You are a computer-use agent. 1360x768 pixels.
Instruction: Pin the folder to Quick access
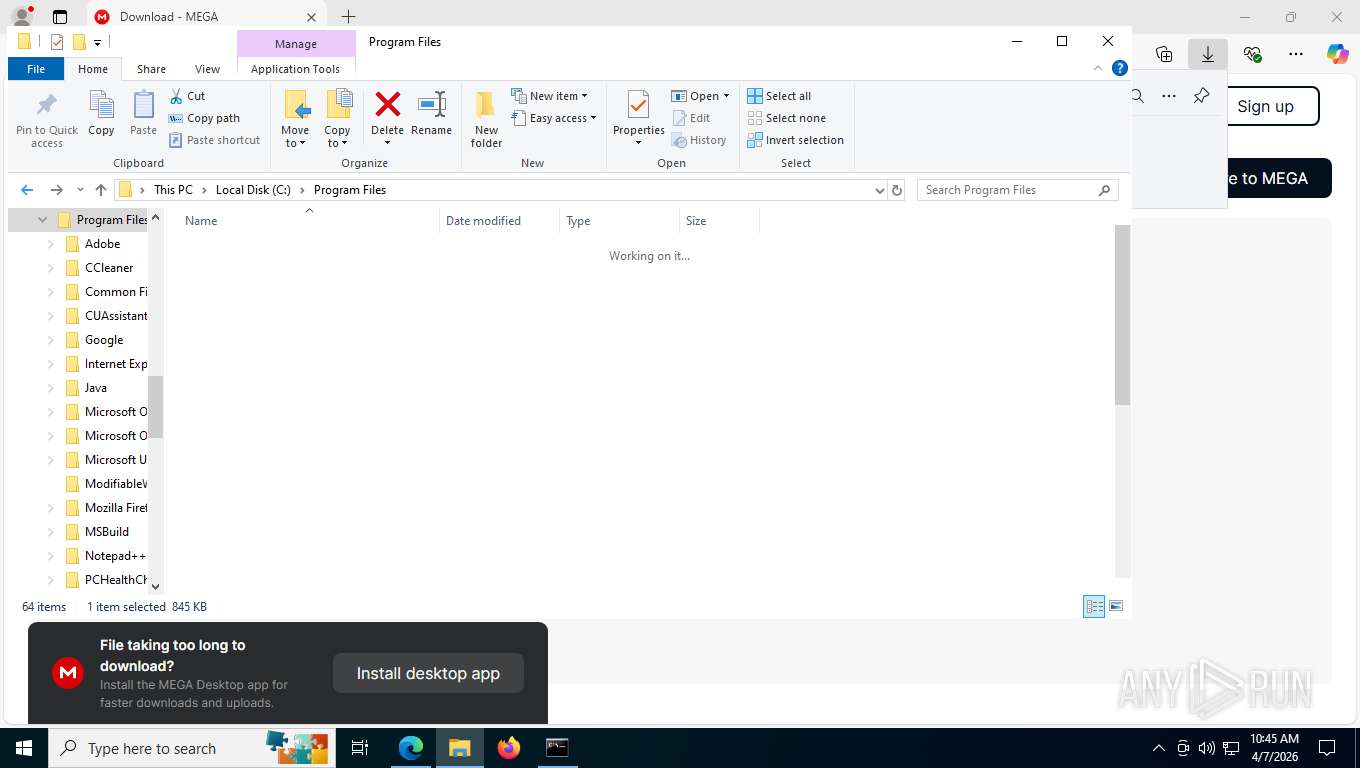[47, 120]
